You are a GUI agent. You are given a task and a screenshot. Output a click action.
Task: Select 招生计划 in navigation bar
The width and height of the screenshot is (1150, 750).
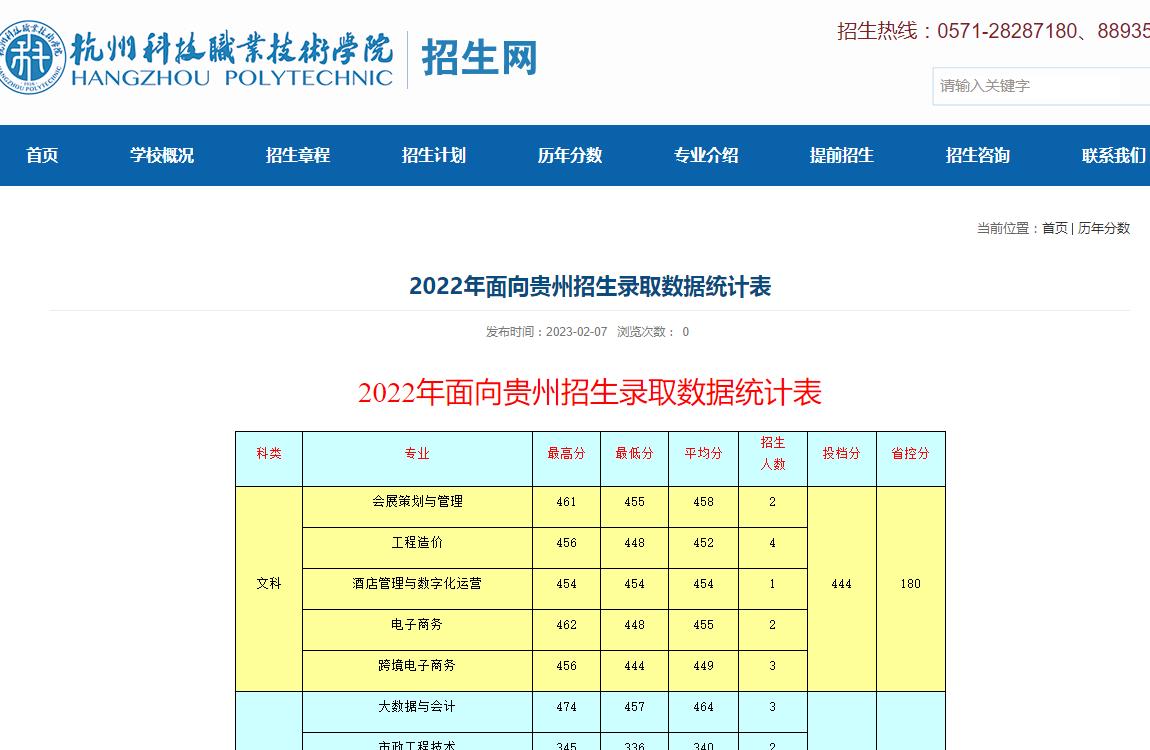434,155
